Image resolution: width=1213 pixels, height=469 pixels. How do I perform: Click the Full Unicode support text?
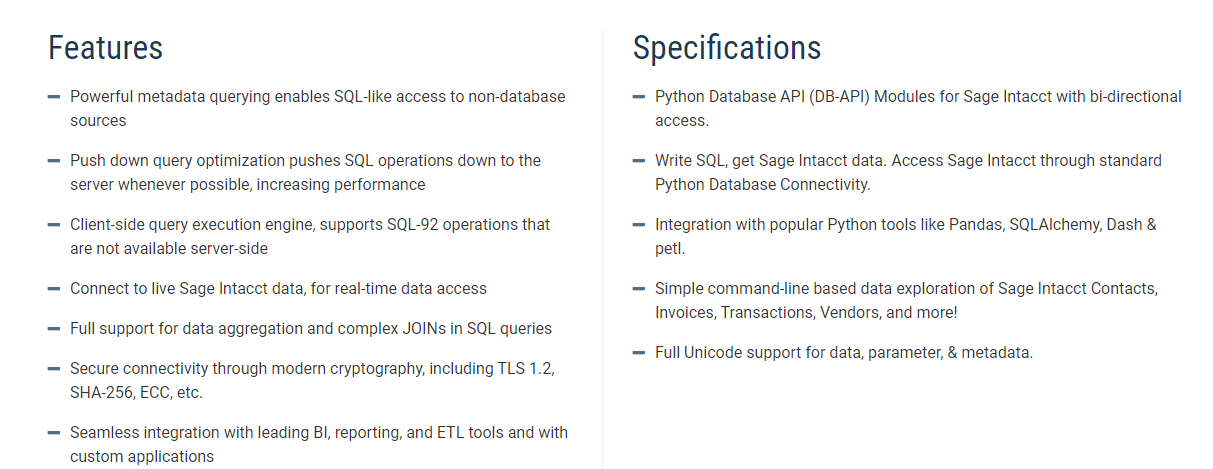click(x=843, y=352)
